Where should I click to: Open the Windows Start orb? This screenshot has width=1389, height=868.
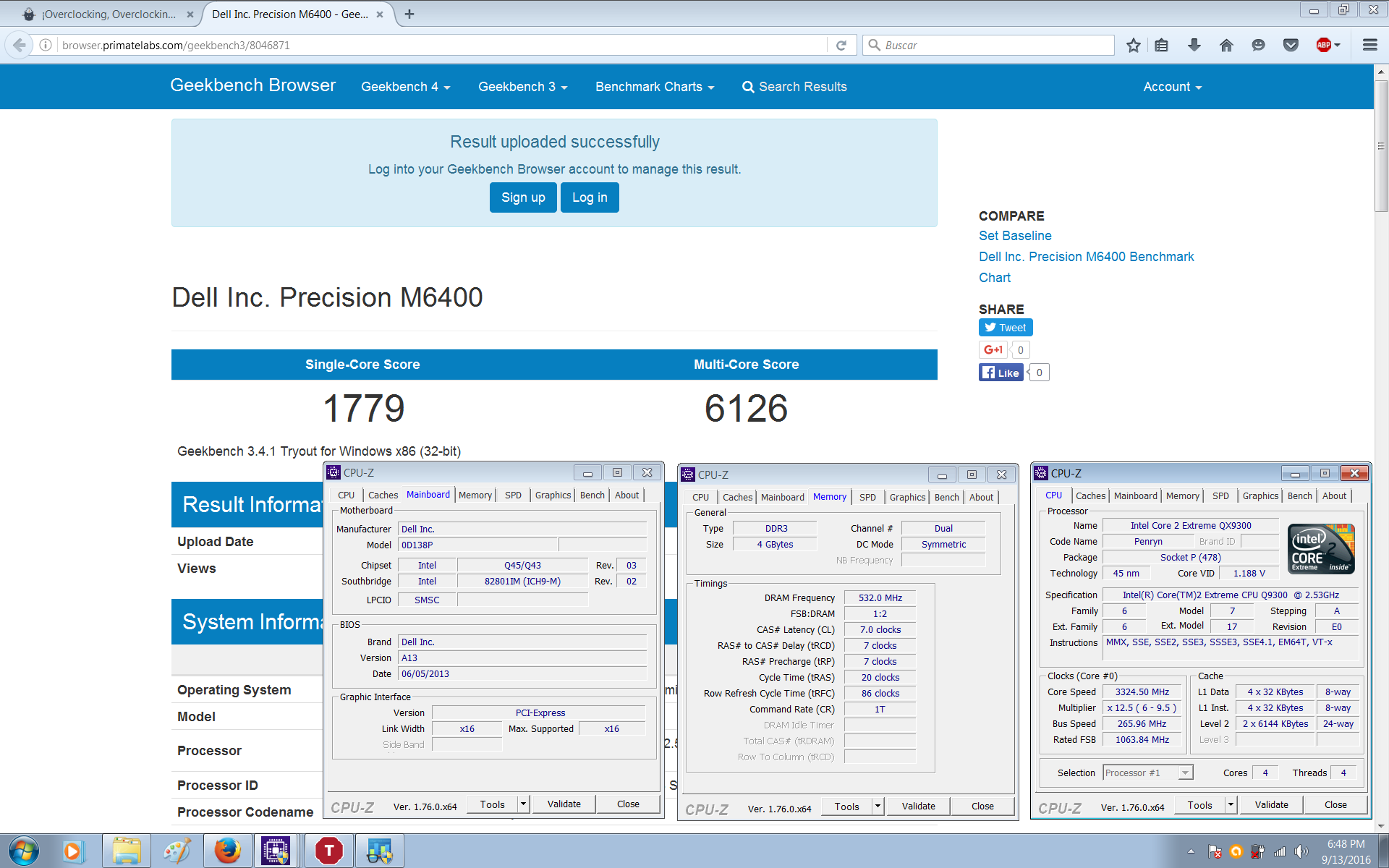23,851
